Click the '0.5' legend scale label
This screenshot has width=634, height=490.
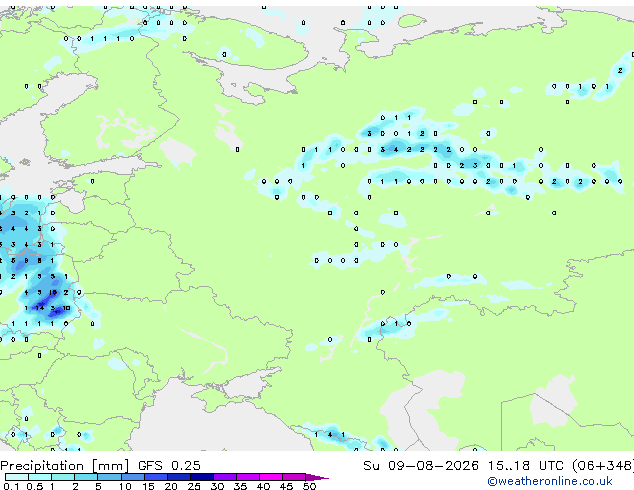tap(34, 486)
